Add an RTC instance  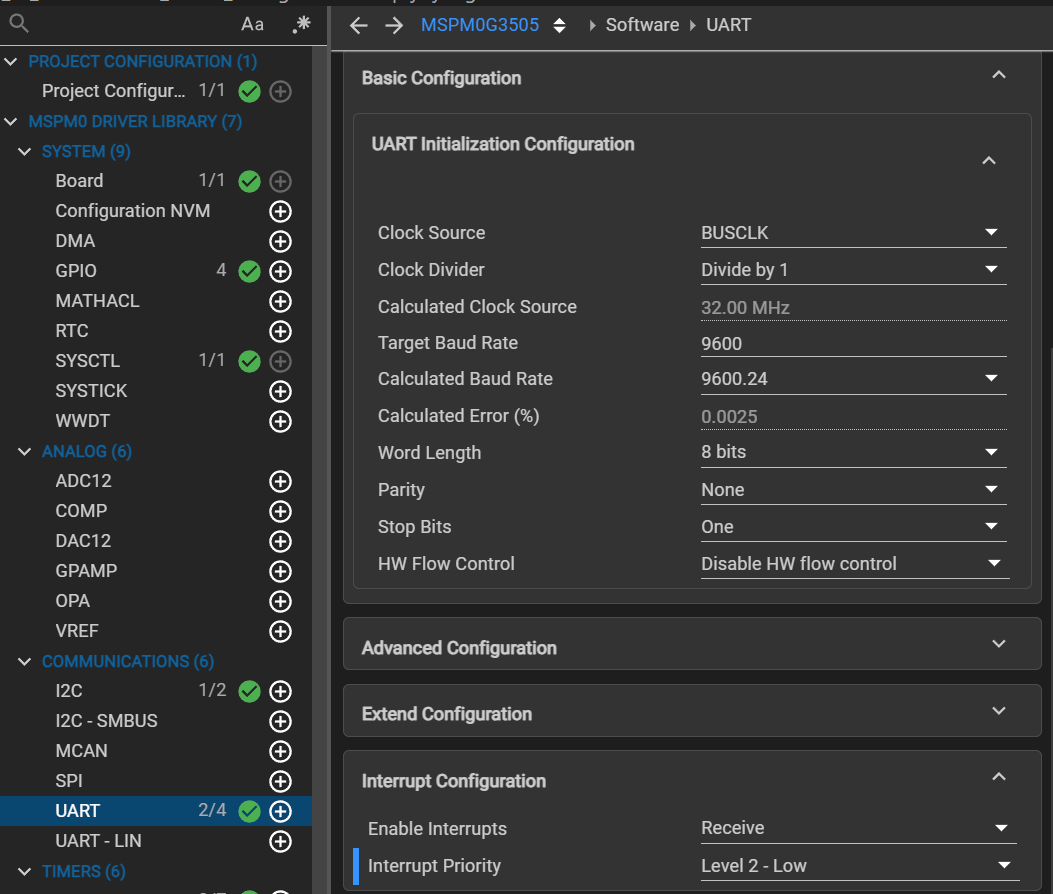coord(280,331)
